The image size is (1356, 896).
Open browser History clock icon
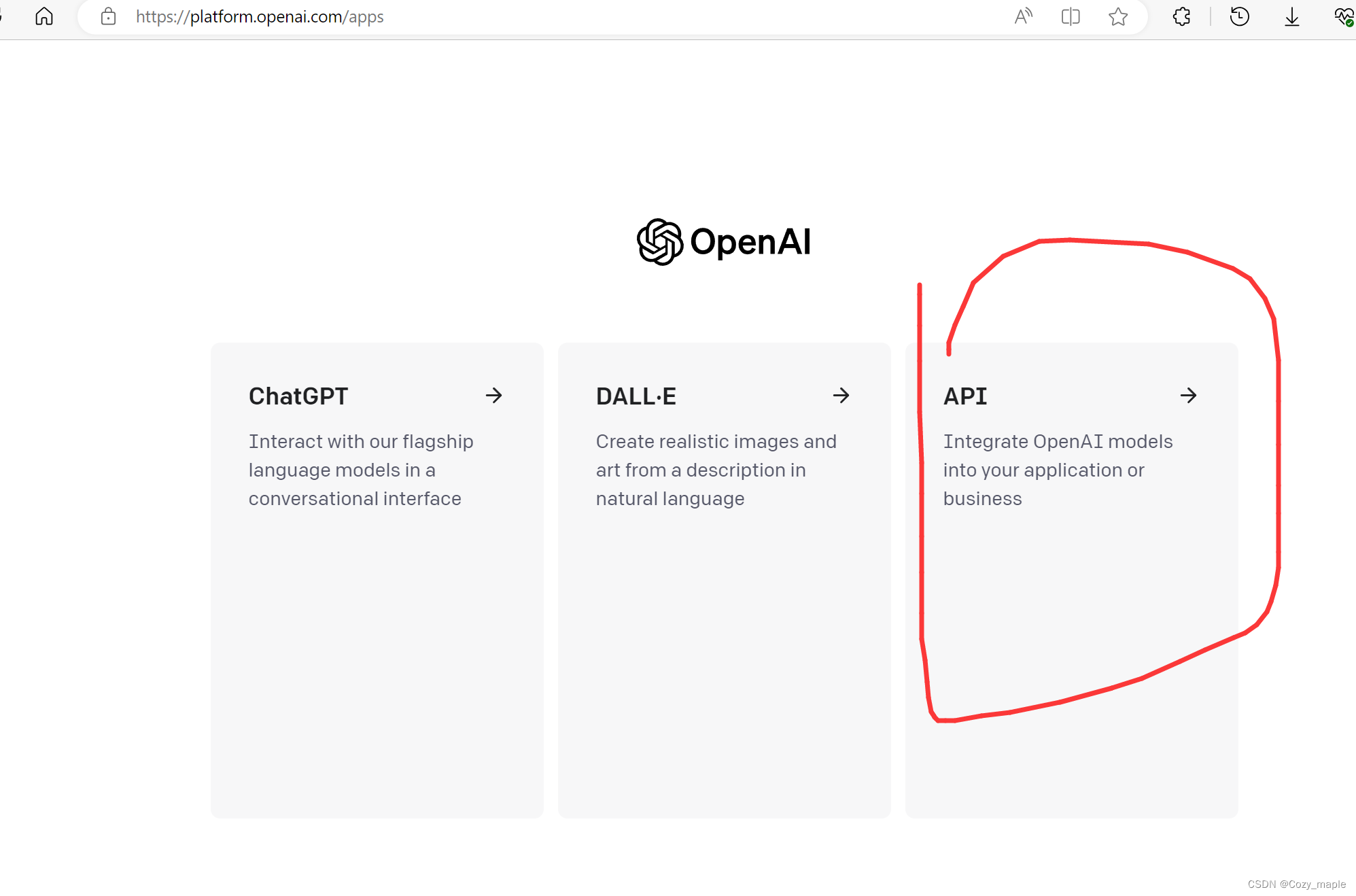1240,16
